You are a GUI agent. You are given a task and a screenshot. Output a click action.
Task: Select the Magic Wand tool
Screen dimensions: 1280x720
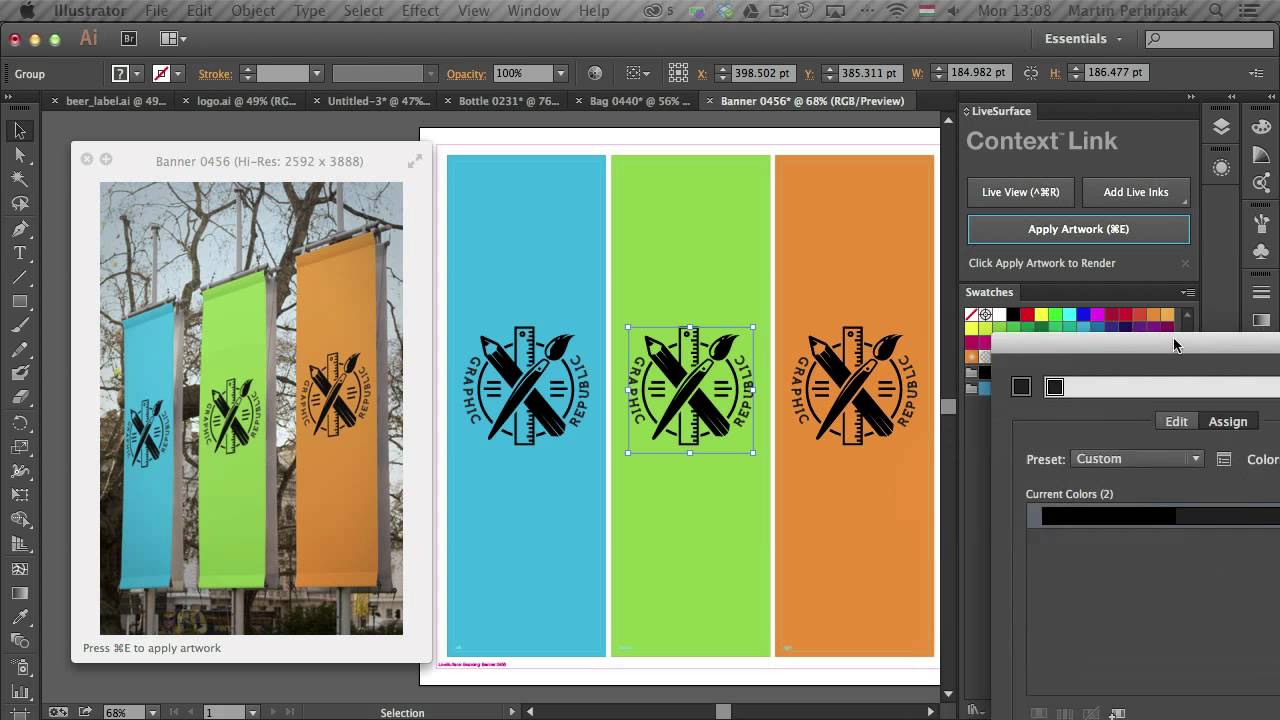[20, 179]
